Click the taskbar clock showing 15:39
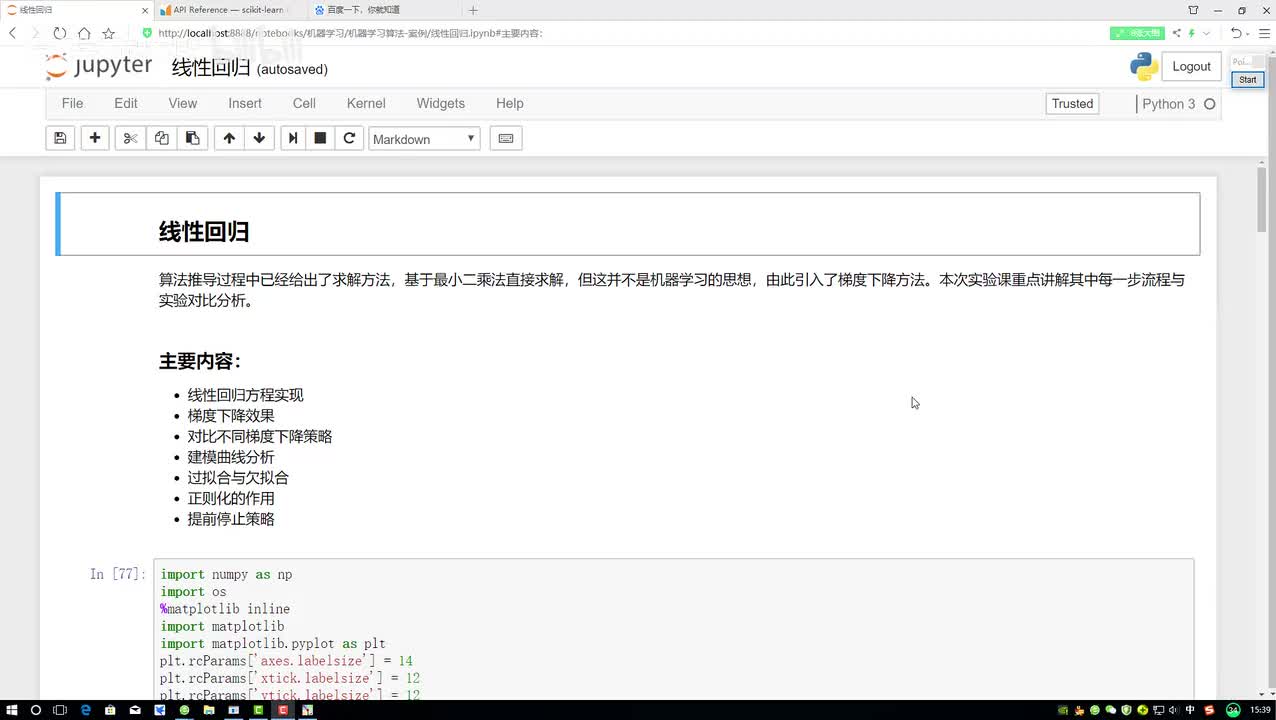Image resolution: width=1276 pixels, height=720 pixels. (1260, 710)
